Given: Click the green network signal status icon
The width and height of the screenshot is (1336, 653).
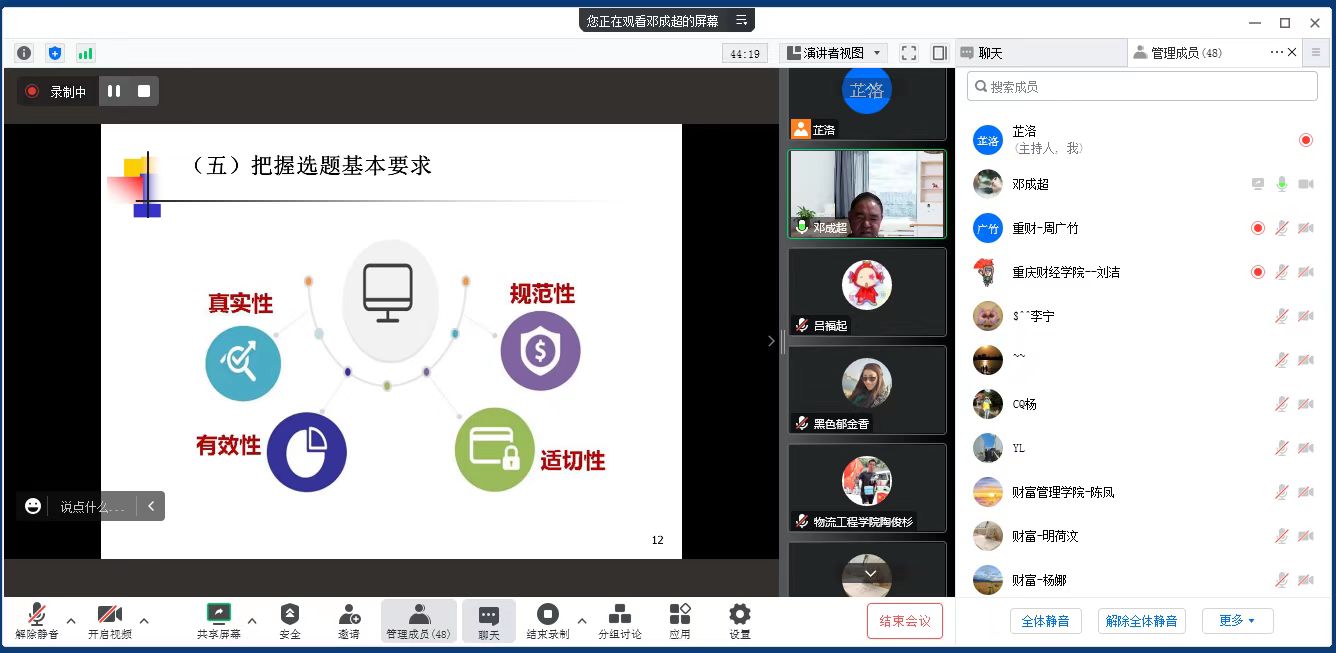Looking at the screenshot, I should tap(86, 53).
